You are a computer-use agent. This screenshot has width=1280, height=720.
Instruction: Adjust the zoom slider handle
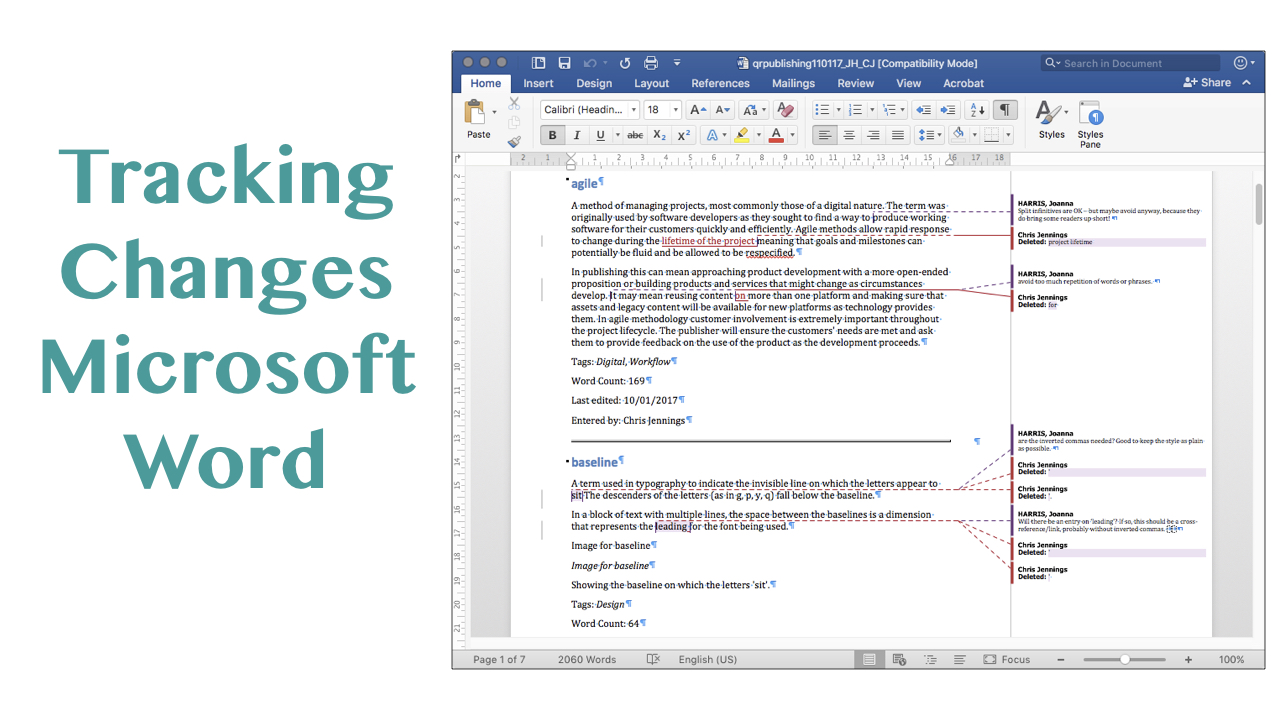point(1125,659)
